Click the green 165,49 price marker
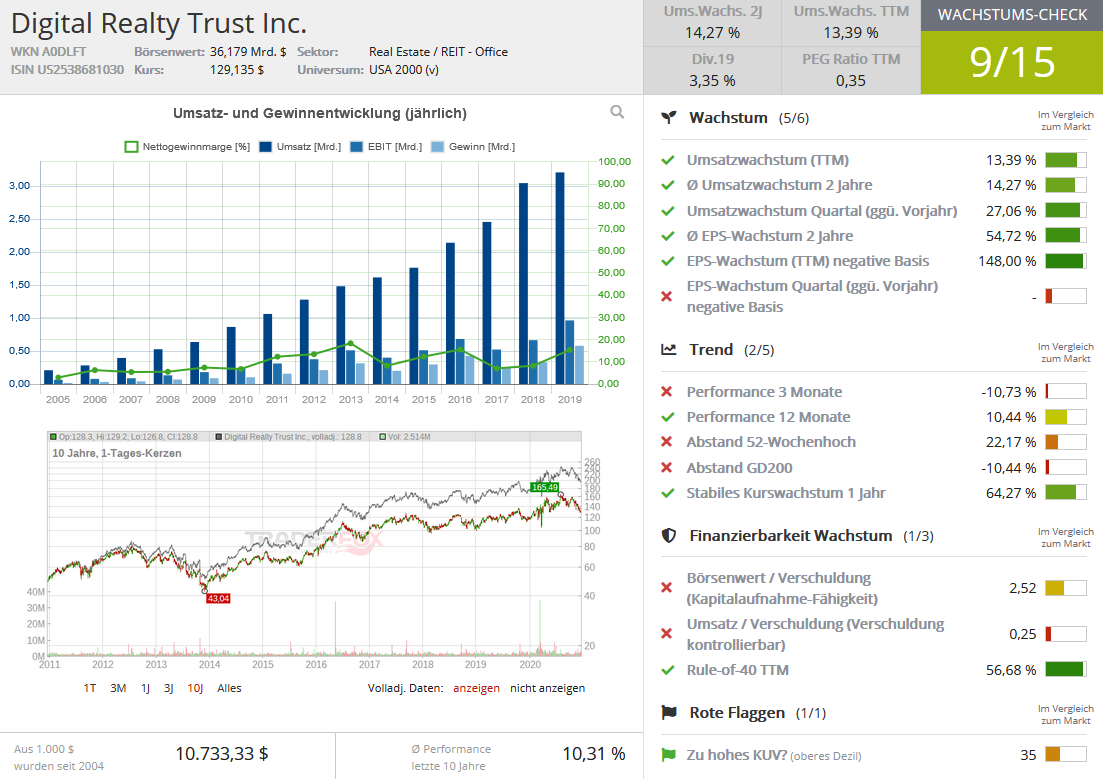This screenshot has width=1103, height=779. 544,487
